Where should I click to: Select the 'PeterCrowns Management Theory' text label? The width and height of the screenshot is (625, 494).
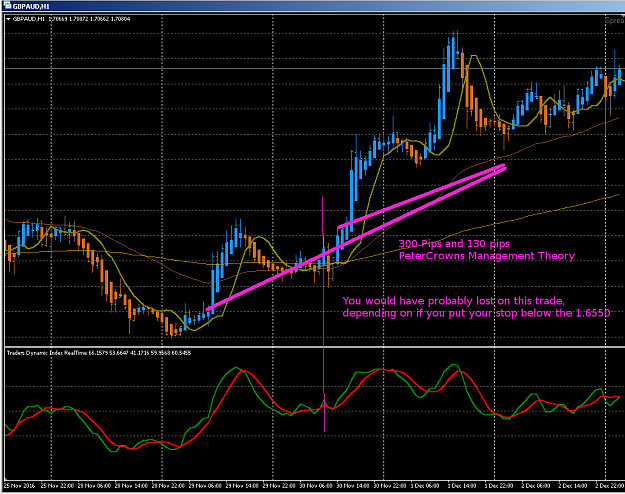pyautogui.click(x=487, y=256)
